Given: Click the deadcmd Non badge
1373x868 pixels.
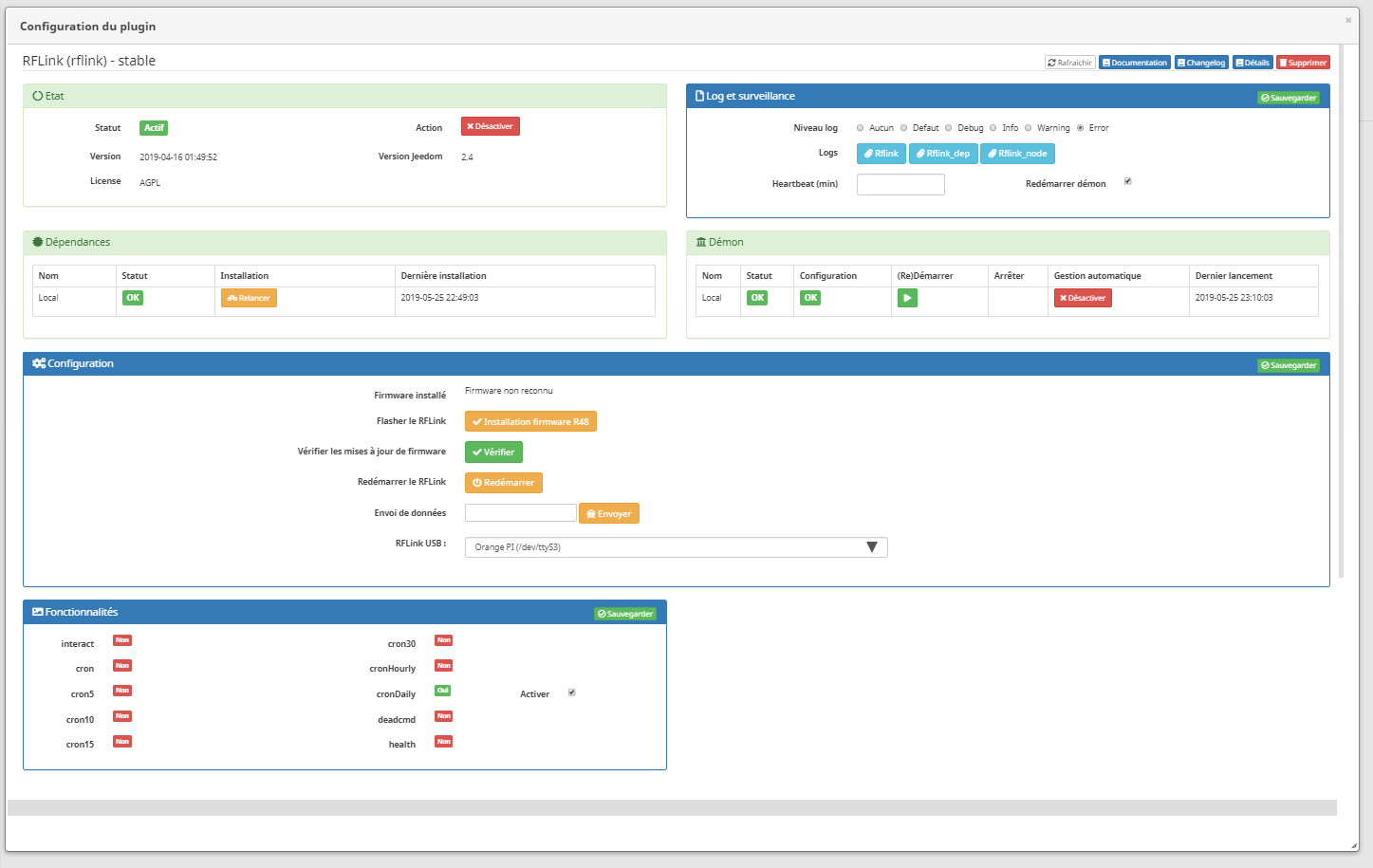Looking at the screenshot, I should click(444, 716).
